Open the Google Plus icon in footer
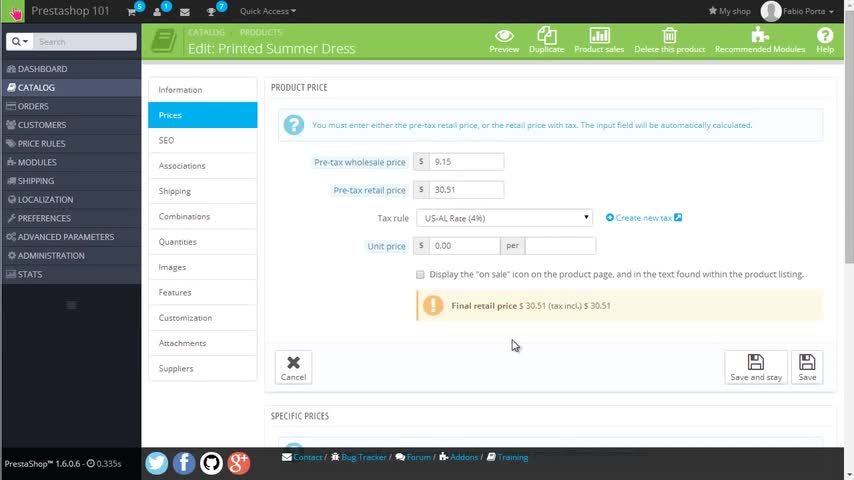 (x=239, y=463)
